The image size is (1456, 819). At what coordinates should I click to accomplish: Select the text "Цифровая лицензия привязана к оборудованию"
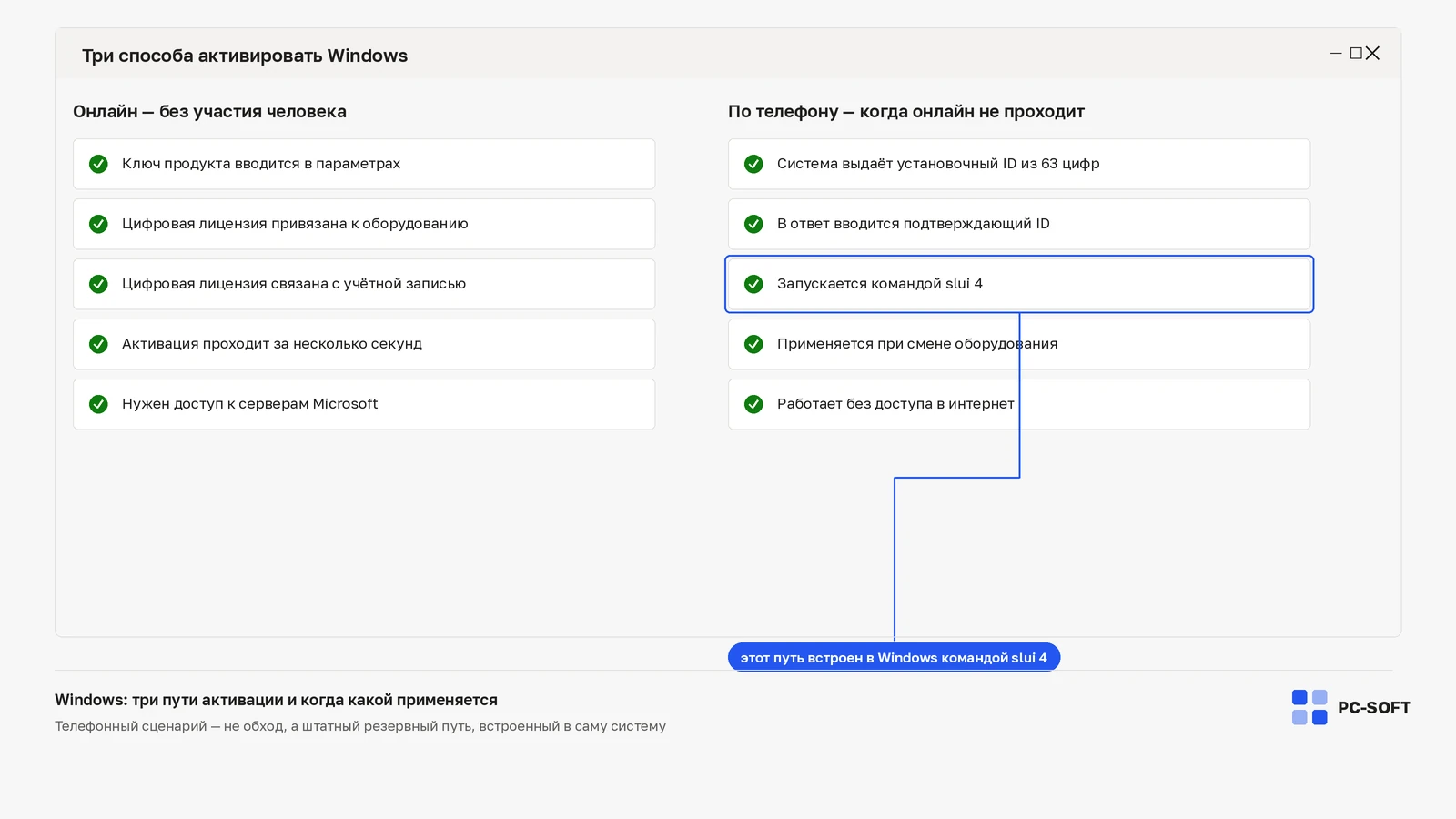tap(295, 224)
